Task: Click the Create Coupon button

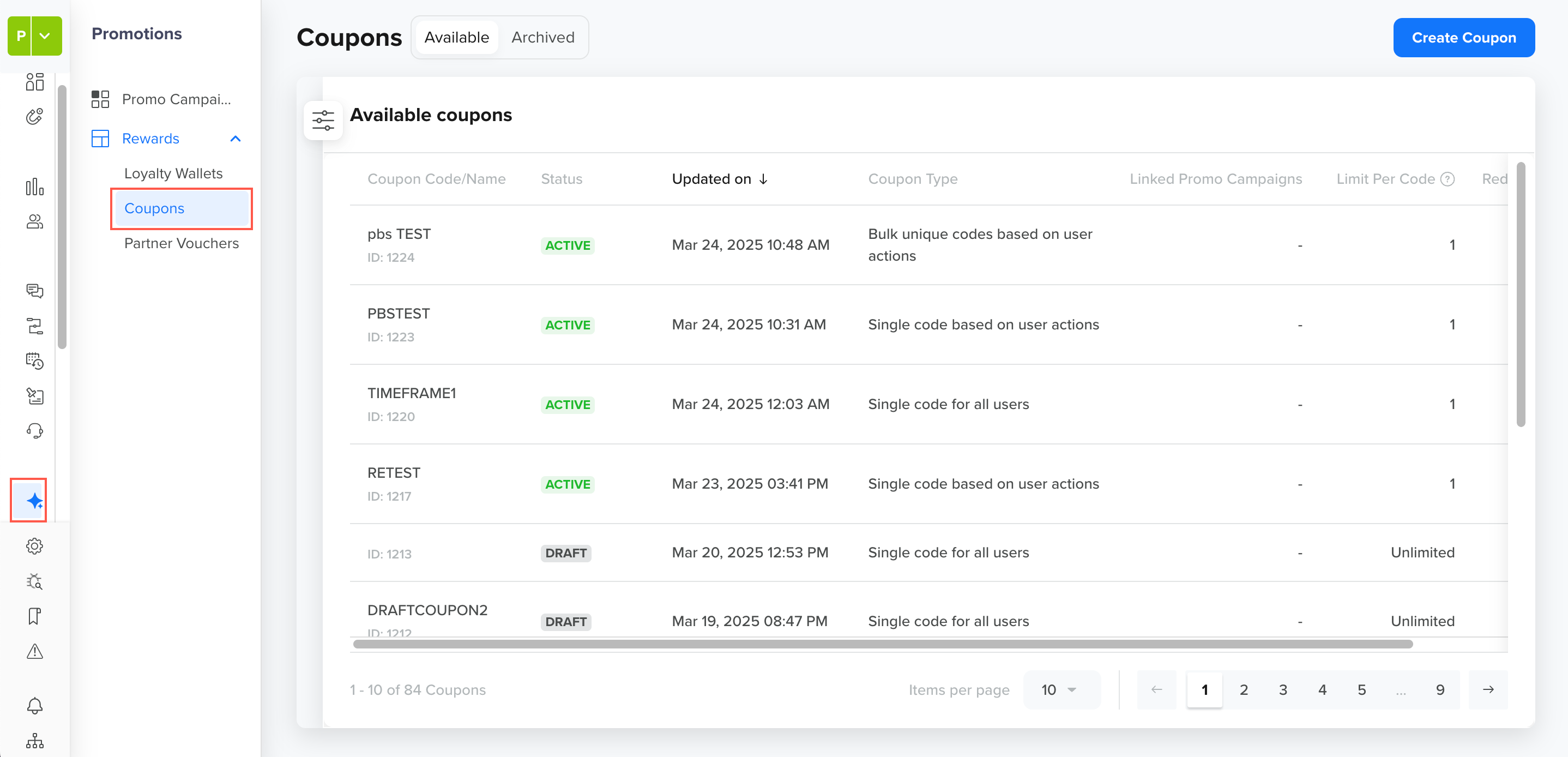Action: click(x=1463, y=37)
